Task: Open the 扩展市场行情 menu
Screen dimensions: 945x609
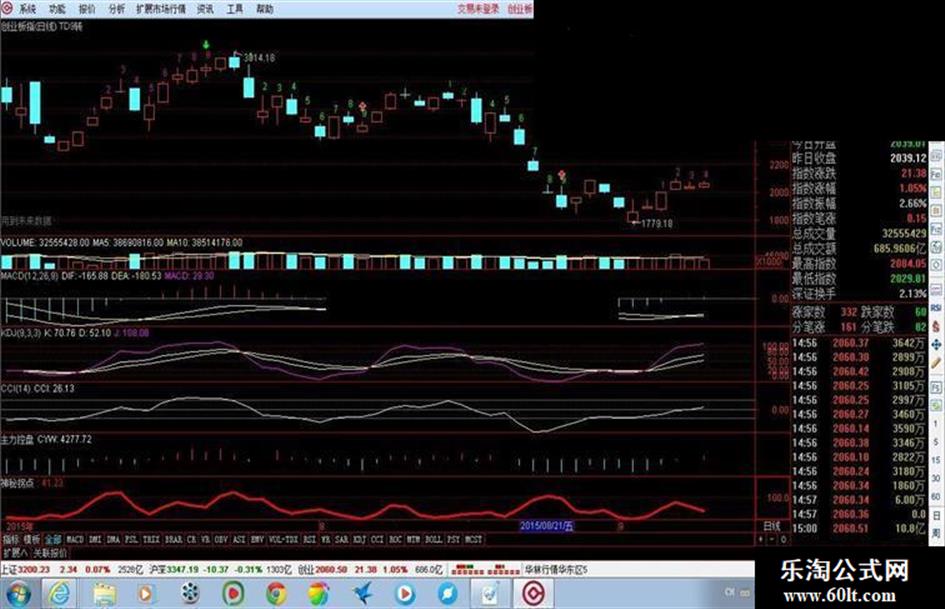Action: (161, 9)
